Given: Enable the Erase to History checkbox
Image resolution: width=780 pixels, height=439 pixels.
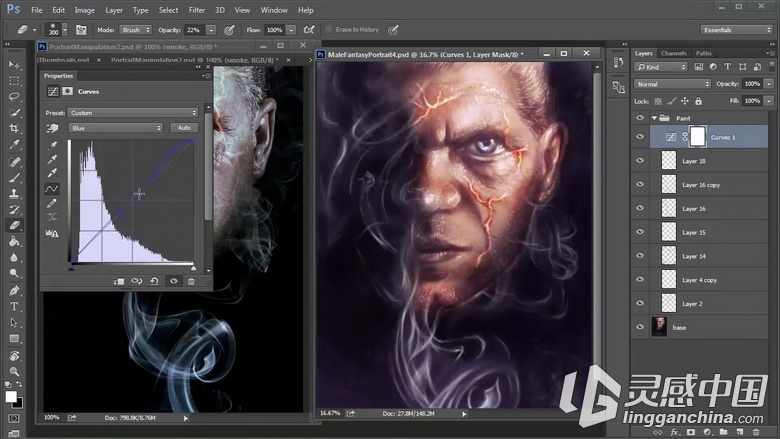Looking at the screenshot, I should 329,30.
